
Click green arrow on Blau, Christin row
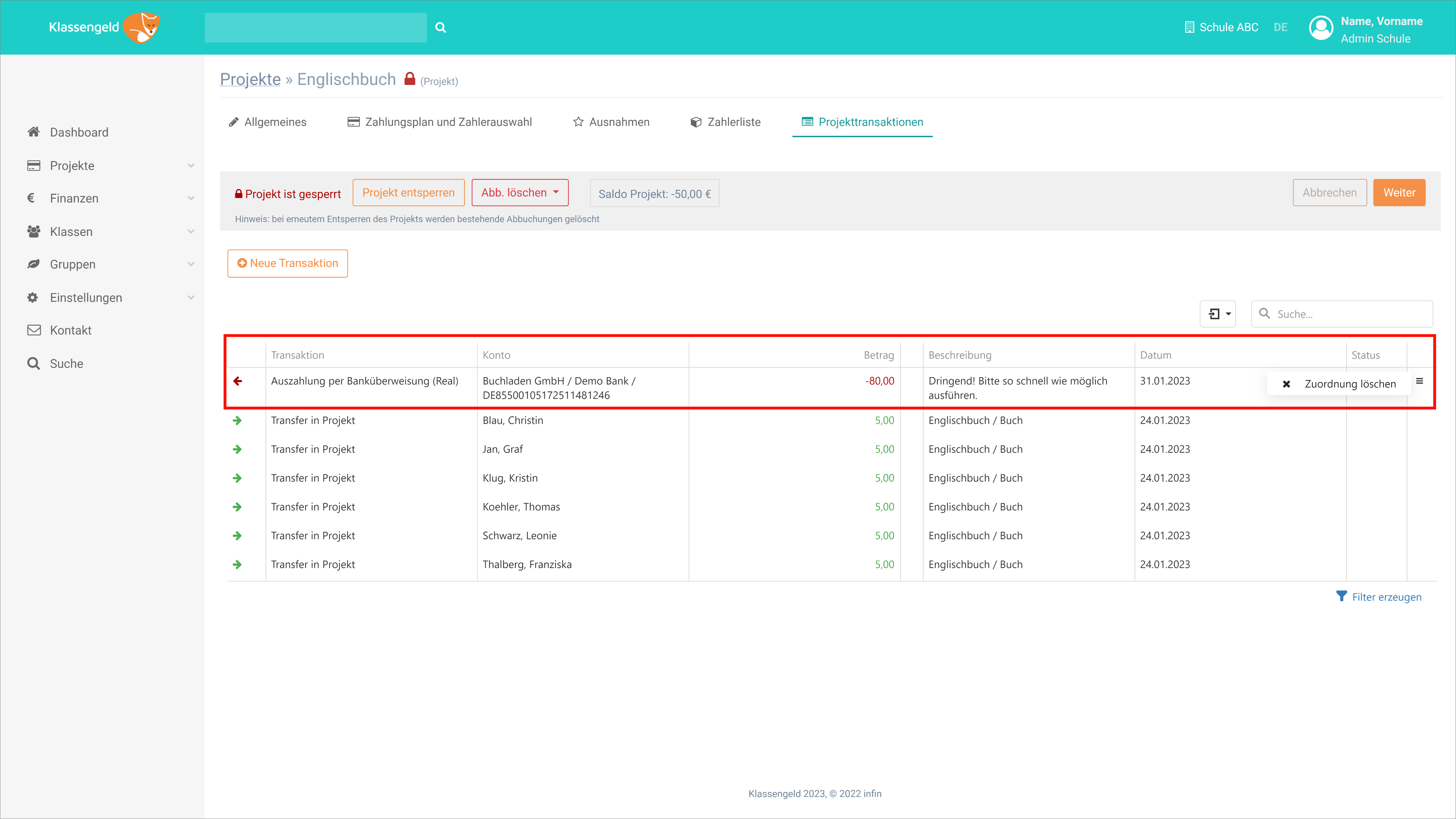click(x=237, y=421)
